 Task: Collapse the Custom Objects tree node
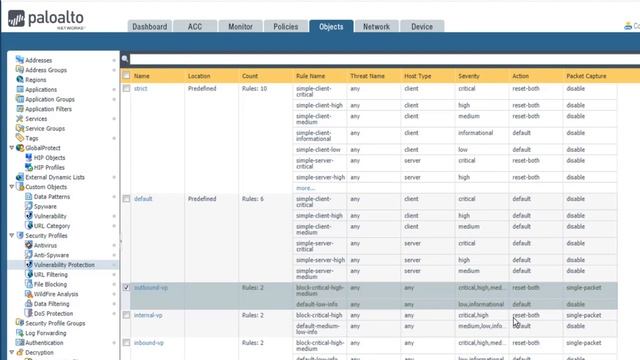coord(12,187)
